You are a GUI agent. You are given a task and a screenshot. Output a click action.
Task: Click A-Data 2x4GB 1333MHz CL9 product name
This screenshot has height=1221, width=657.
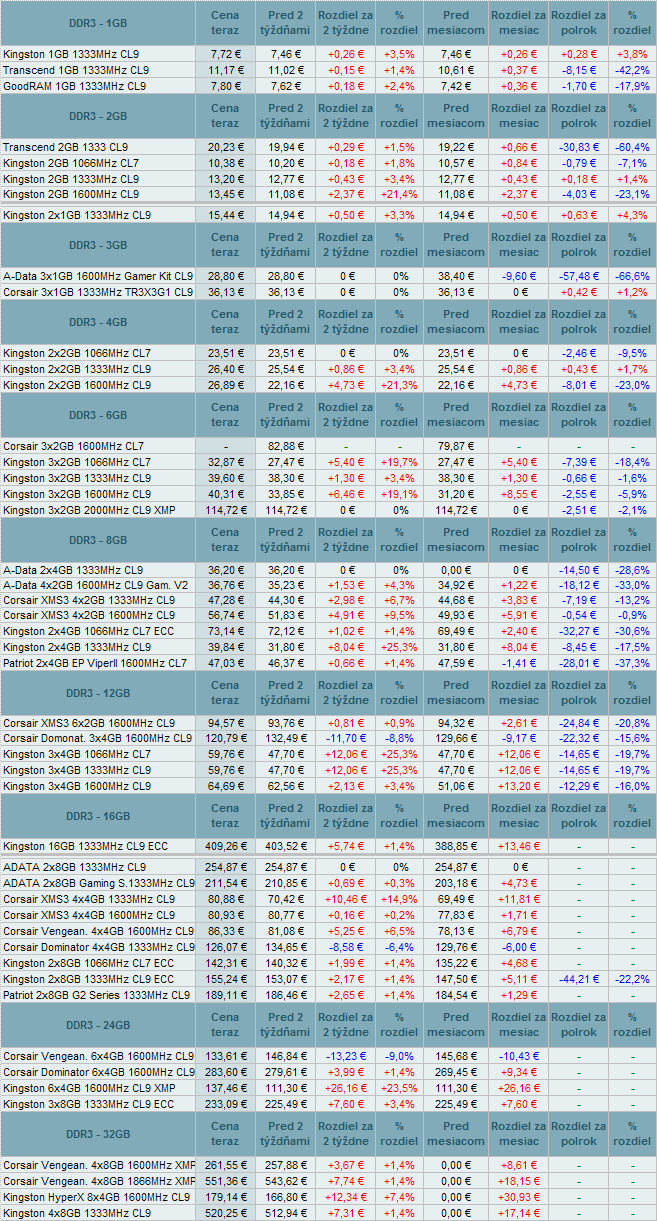click(x=73, y=570)
